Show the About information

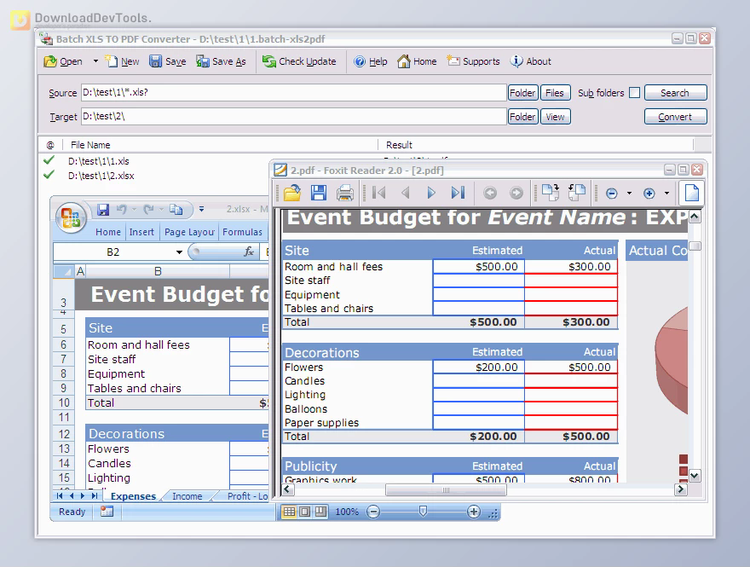pos(531,61)
